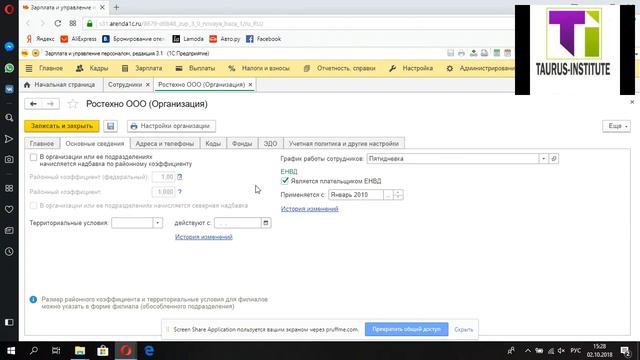
Task: Open the 'Кадры' menu section
Action: (x=92, y=69)
